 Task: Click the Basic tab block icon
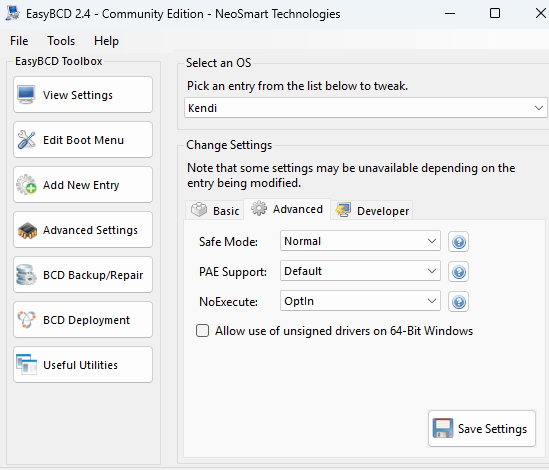tap(199, 209)
